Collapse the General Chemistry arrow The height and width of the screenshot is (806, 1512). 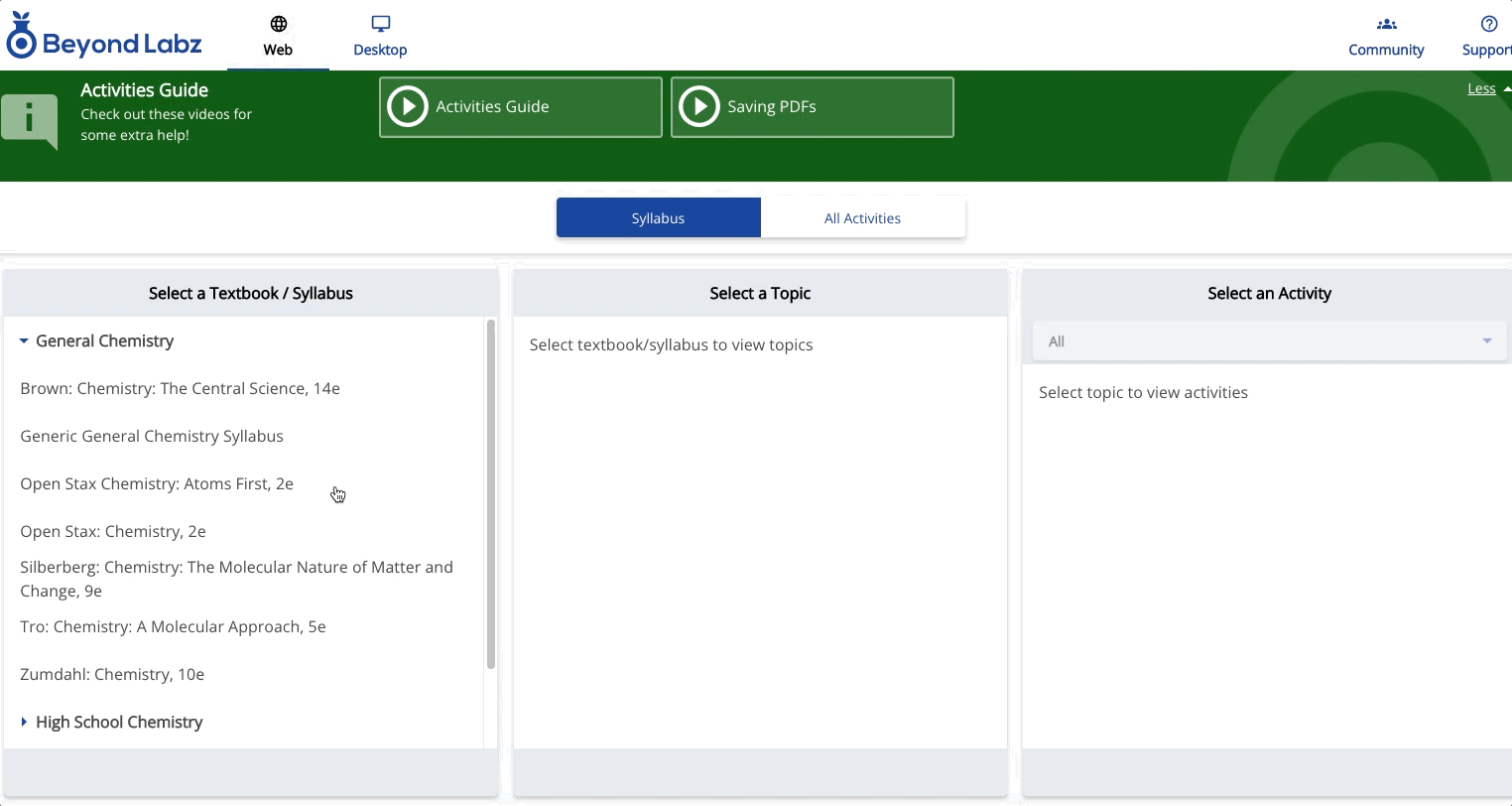(24, 340)
